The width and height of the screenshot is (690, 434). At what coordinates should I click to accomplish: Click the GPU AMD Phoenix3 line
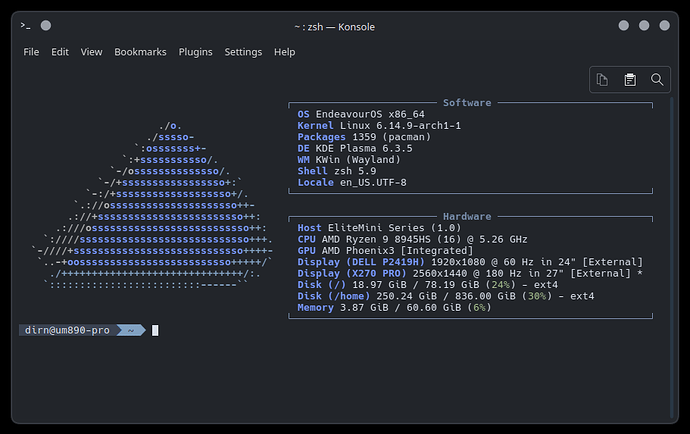(x=385, y=251)
